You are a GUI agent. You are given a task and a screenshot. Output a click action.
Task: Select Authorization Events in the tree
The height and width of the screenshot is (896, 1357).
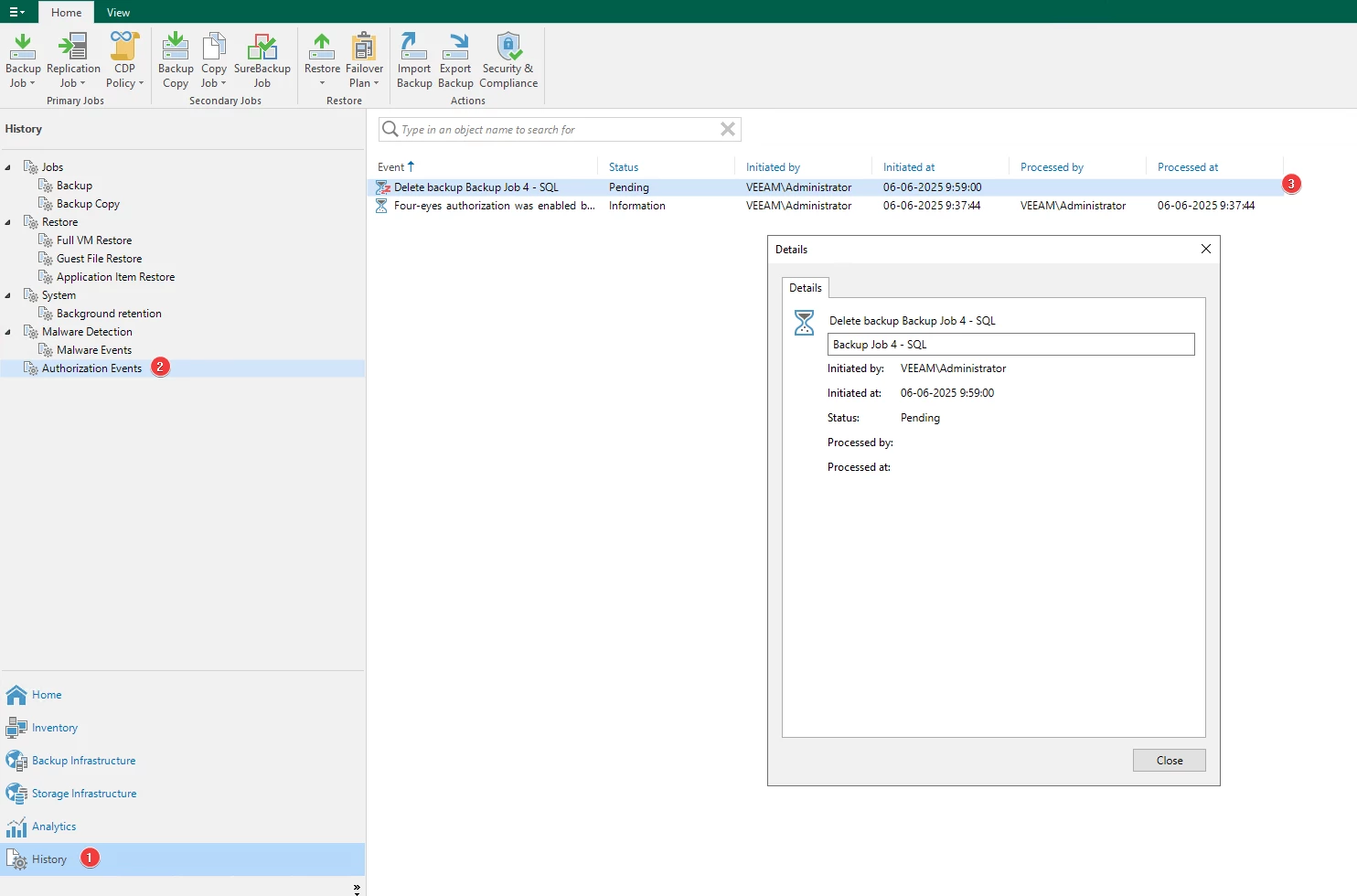click(x=91, y=368)
